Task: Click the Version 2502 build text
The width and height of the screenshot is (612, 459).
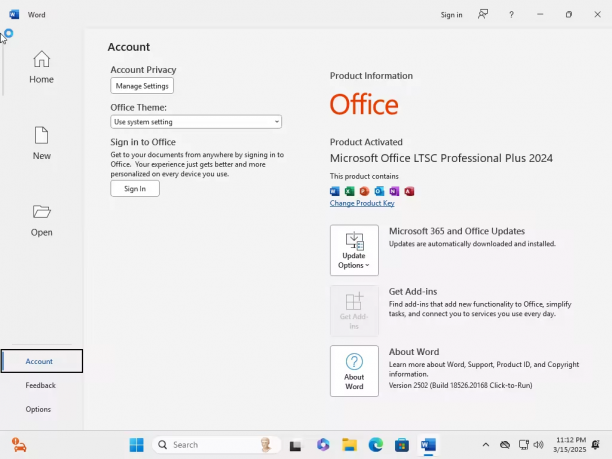Action: [460, 385]
